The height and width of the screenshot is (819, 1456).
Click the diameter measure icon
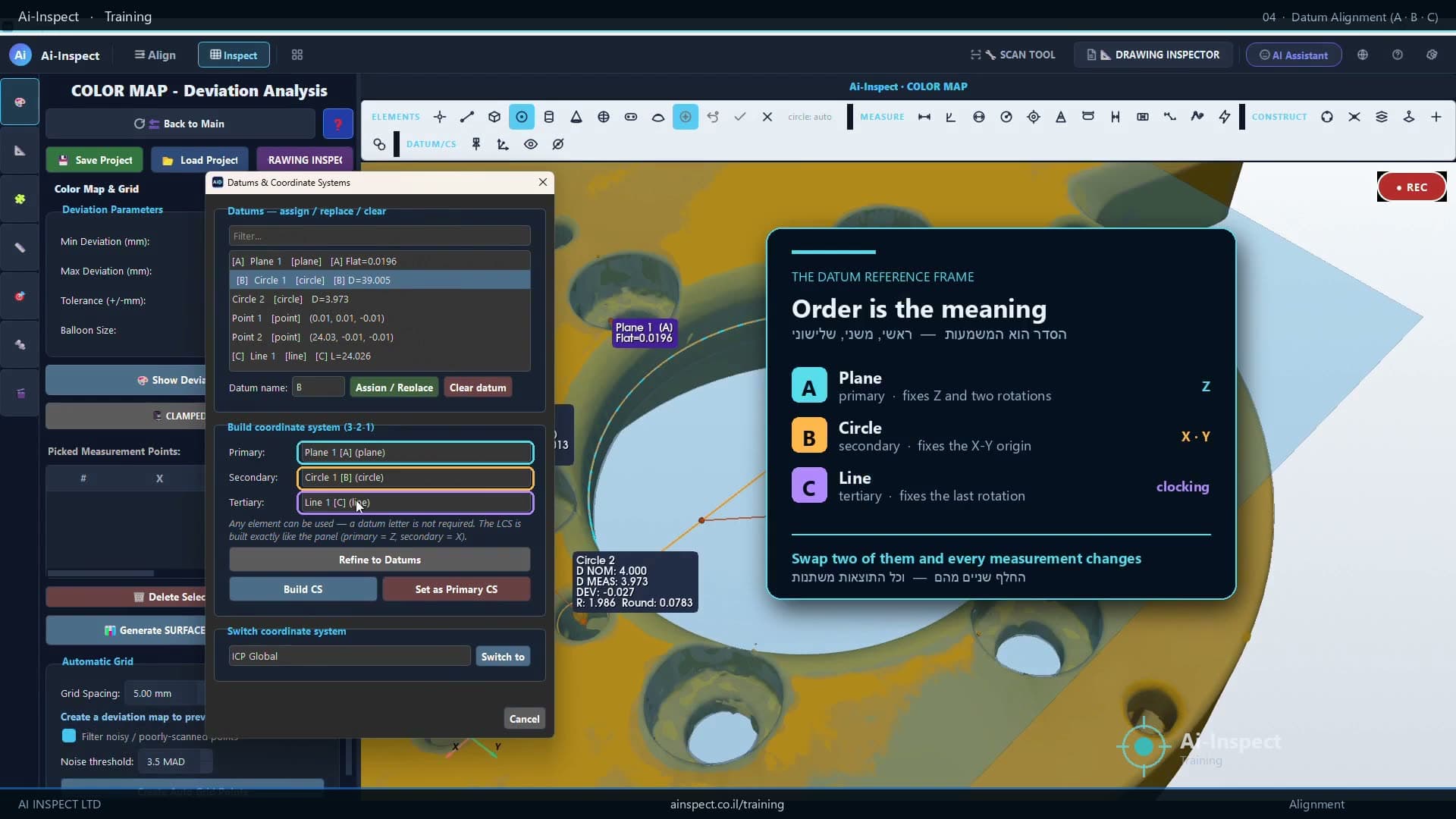pos(979,117)
